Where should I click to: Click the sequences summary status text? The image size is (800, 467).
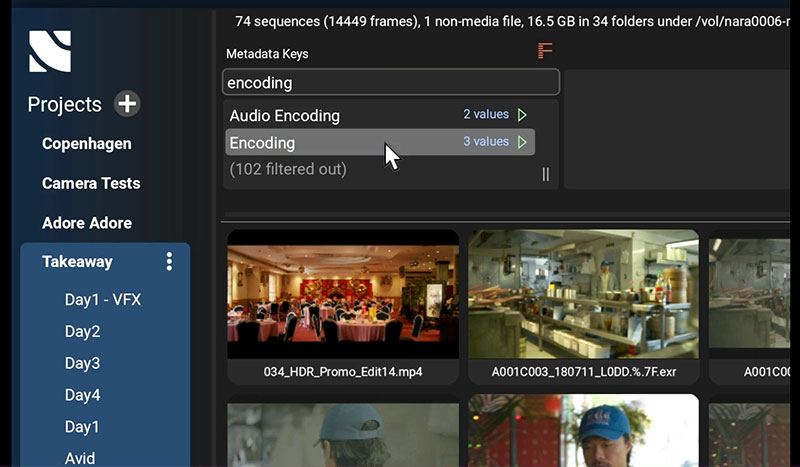coord(512,21)
